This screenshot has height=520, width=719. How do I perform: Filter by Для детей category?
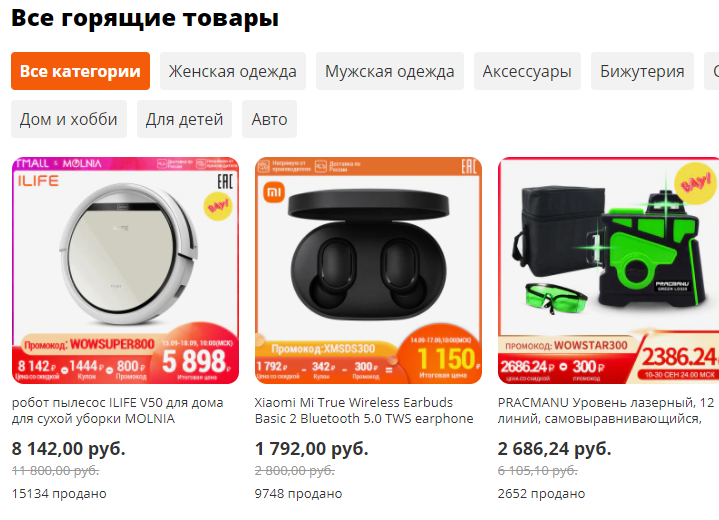pos(184,119)
